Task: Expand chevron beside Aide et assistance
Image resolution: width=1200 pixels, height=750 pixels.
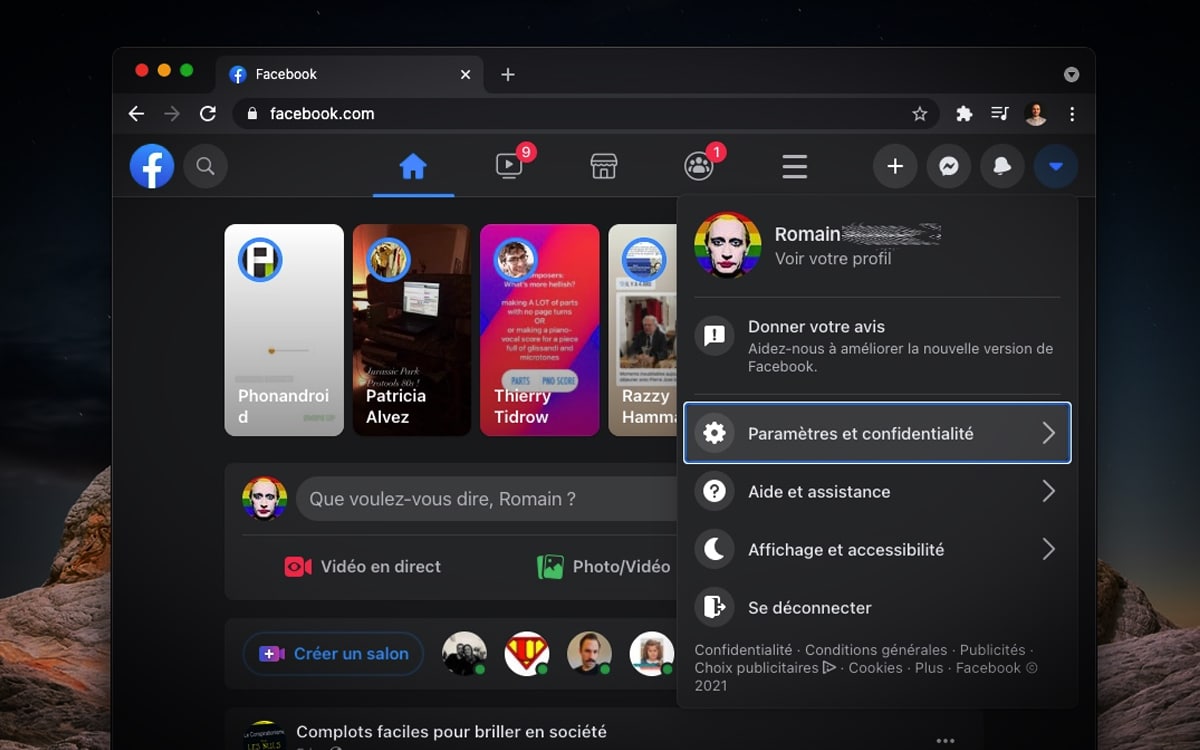Action: [1048, 491]
